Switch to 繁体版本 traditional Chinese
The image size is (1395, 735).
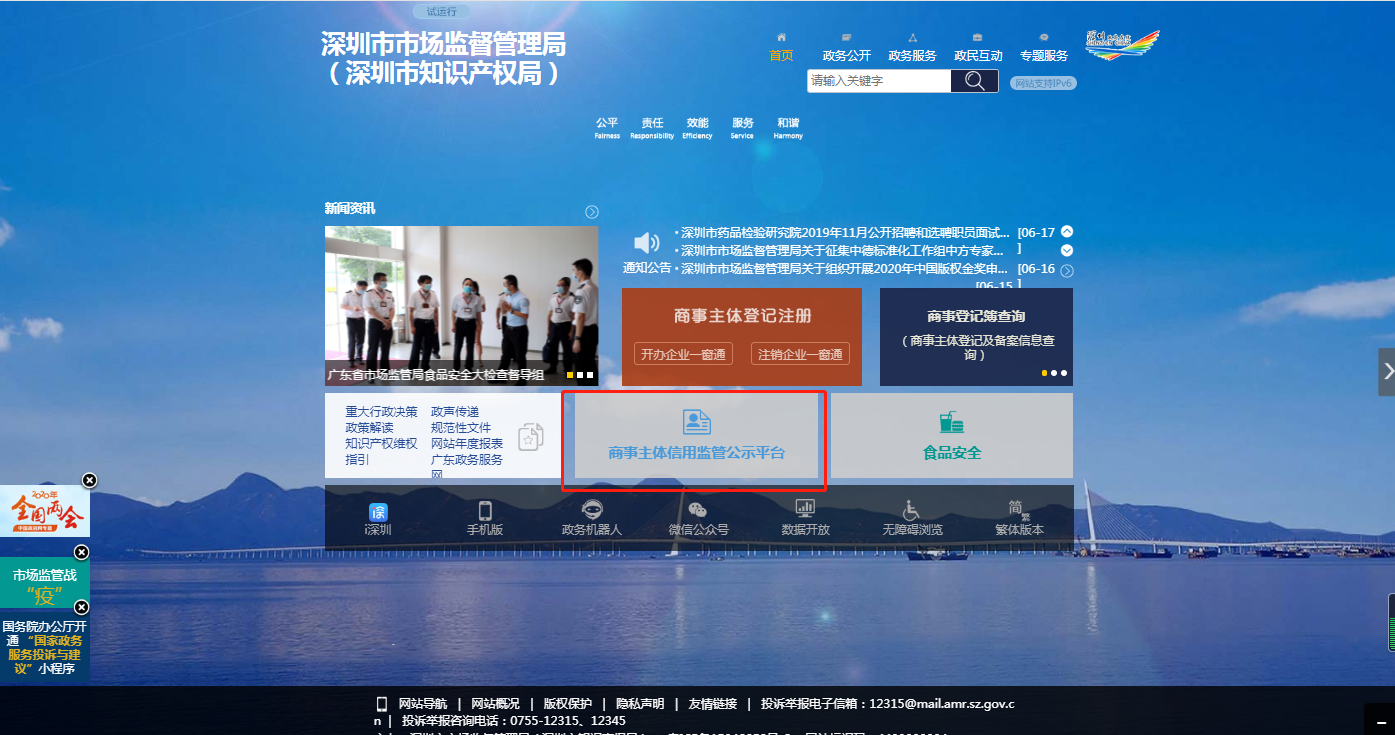1019,519
